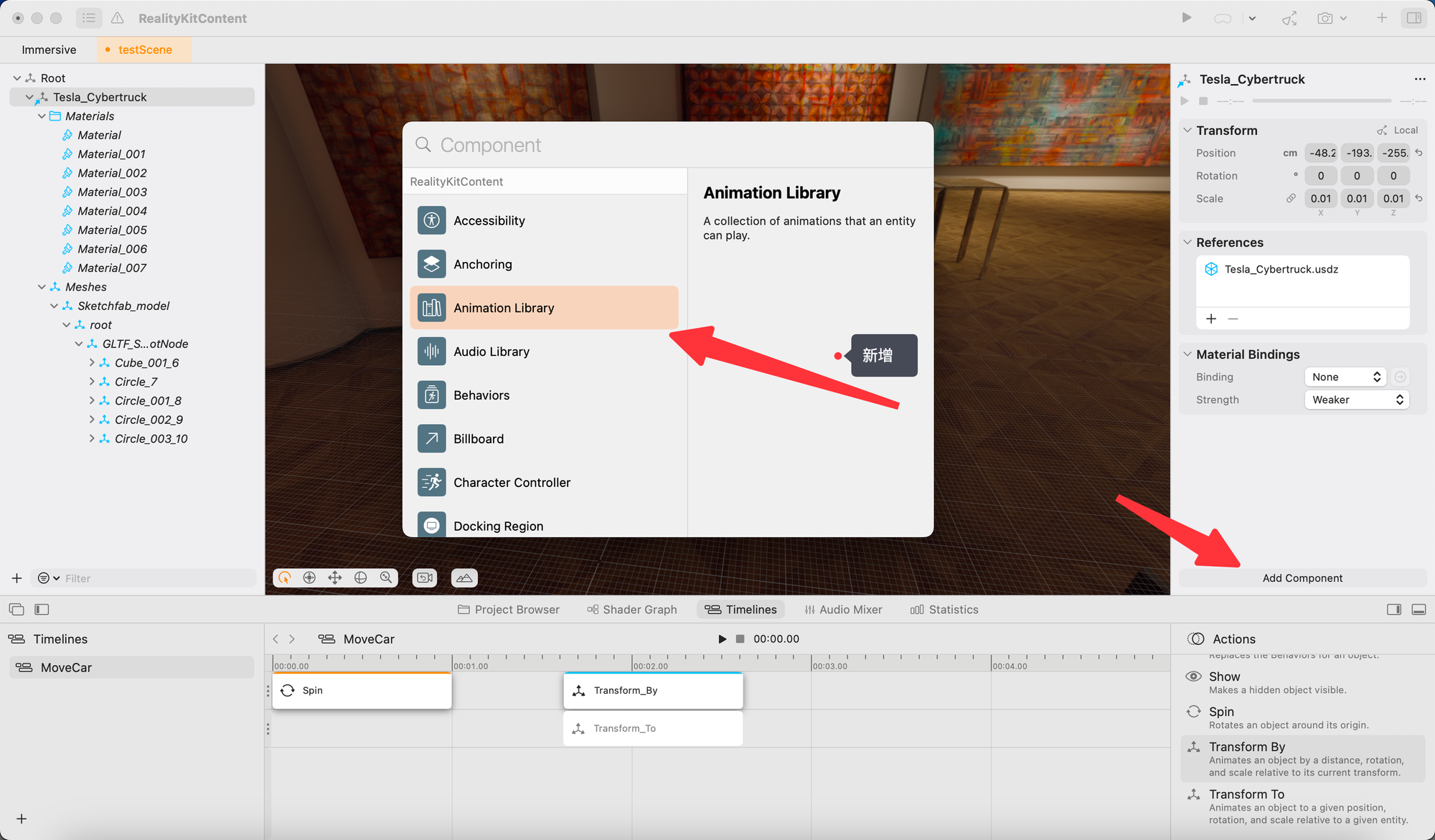
Task: Select the Accessibility component icon
Action: 432,220
